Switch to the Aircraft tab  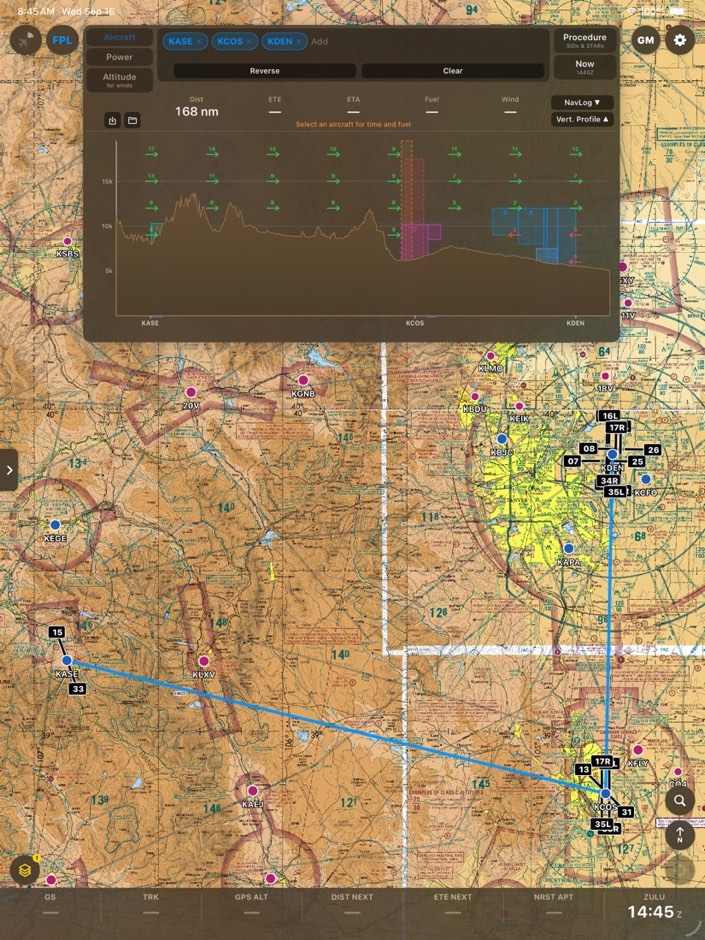pos(119,37)
